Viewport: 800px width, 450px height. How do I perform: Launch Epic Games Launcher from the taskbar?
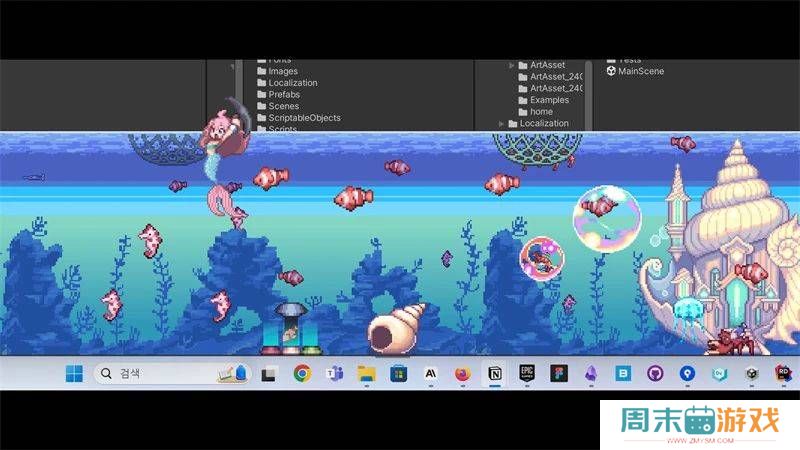[526, 374]
